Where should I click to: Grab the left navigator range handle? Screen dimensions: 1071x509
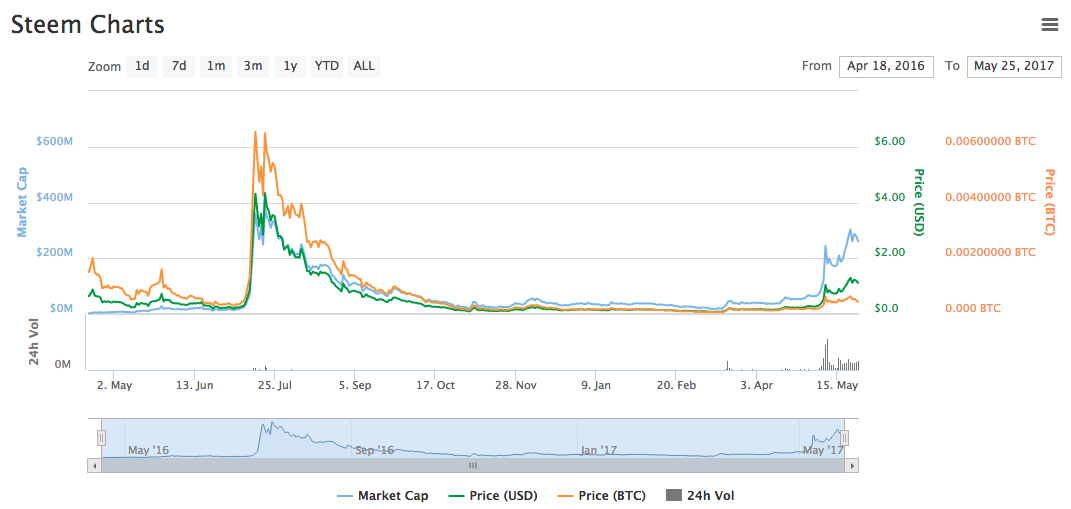click(x=101, y=438)
